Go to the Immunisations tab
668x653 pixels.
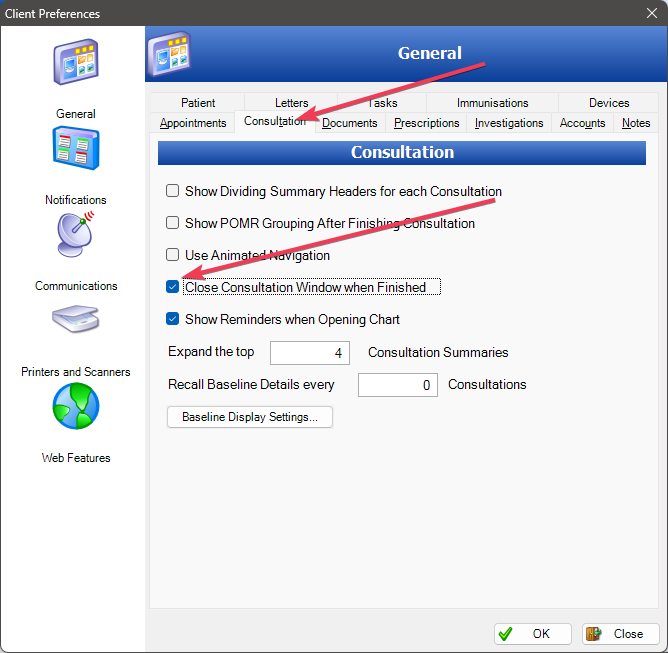(x=492, y=103)
